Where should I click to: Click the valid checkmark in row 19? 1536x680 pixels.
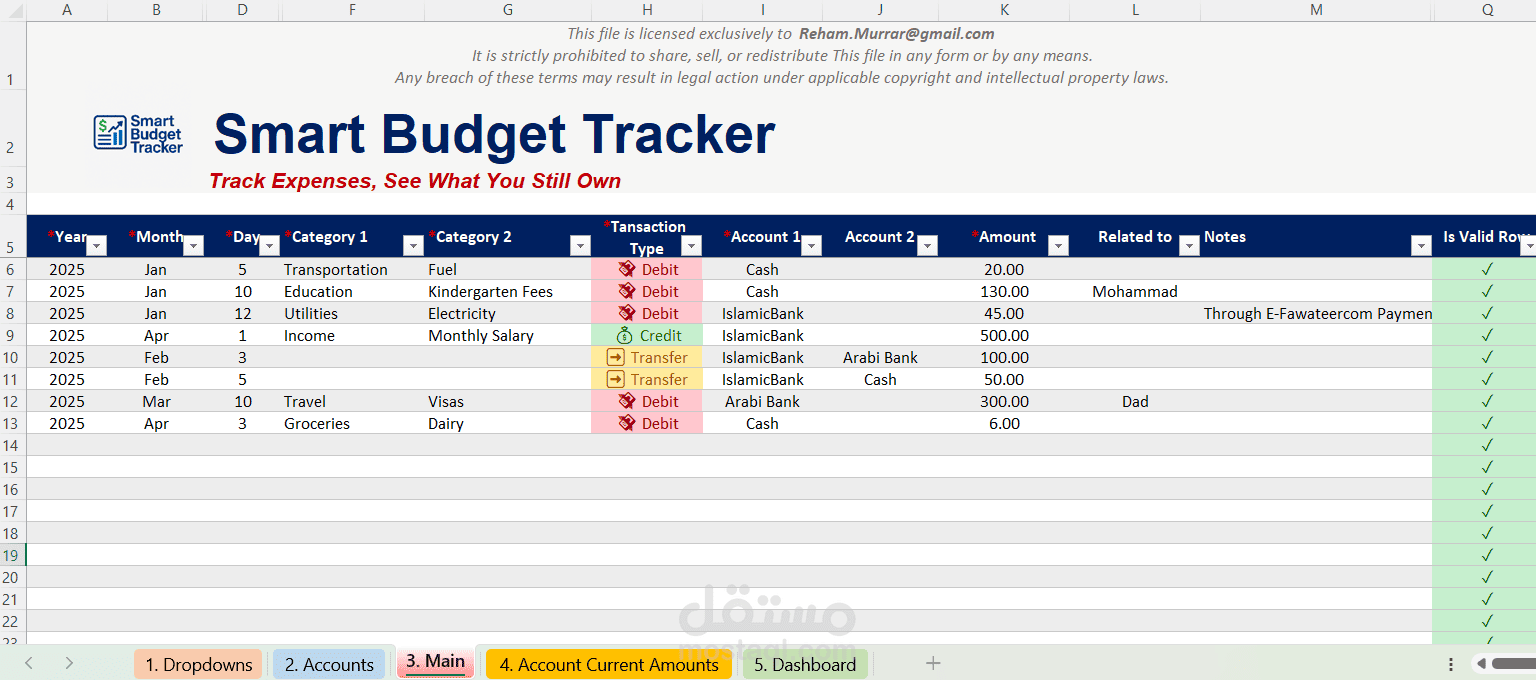tap(1487, 555)
